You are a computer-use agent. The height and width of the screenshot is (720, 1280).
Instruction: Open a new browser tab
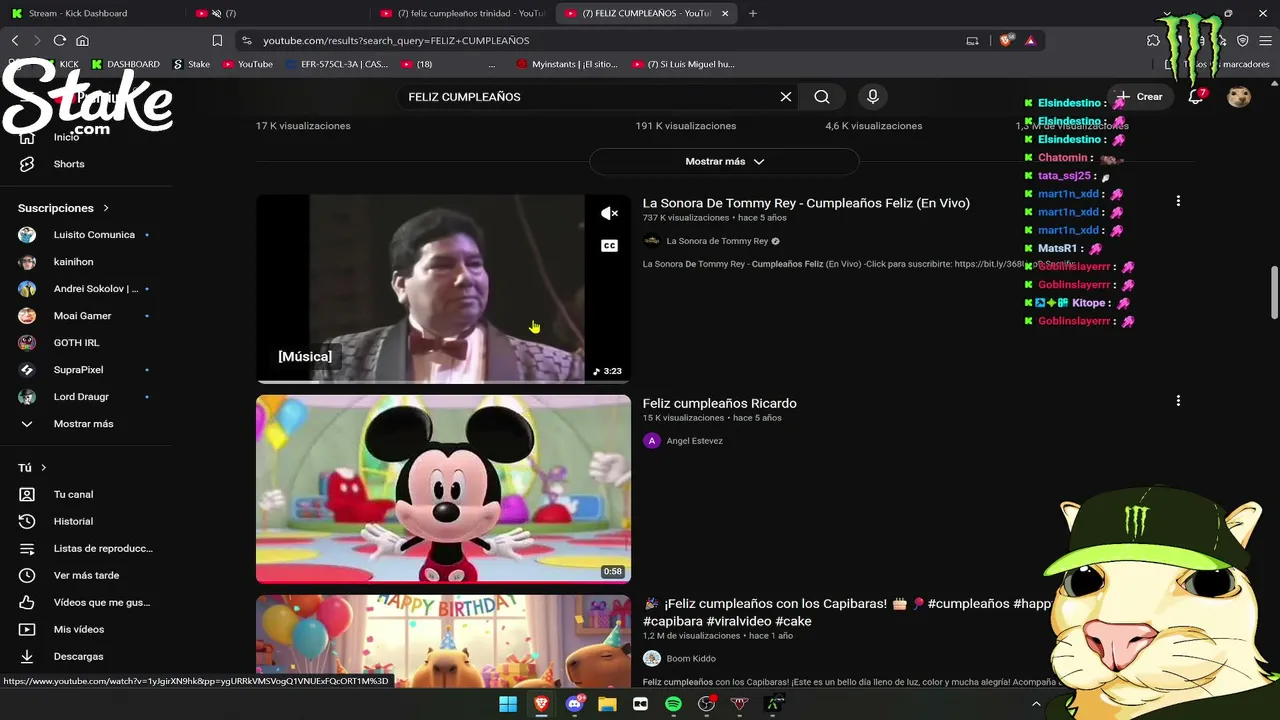coord(753,13)
